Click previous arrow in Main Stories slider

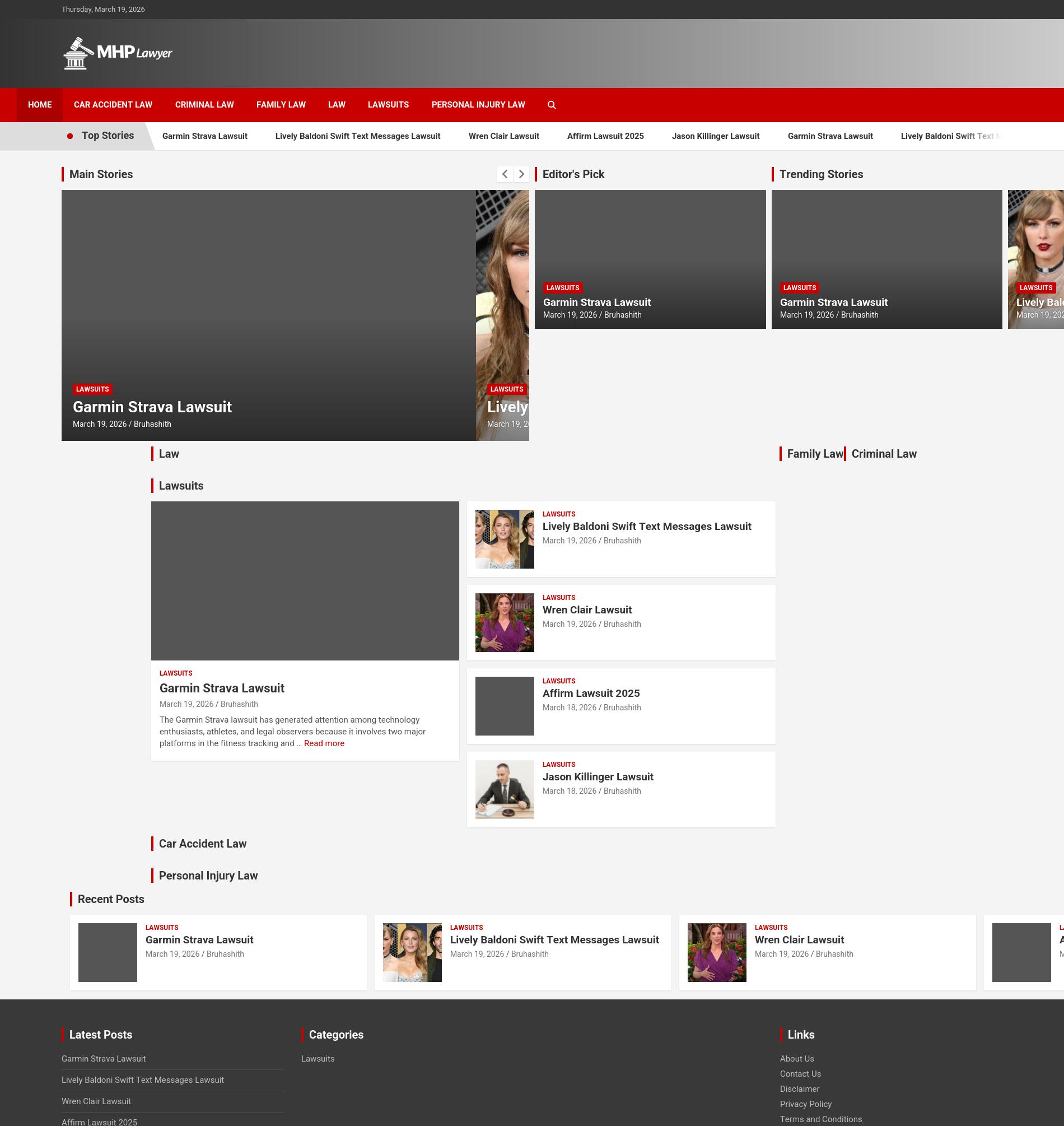[x=504, y=174]
